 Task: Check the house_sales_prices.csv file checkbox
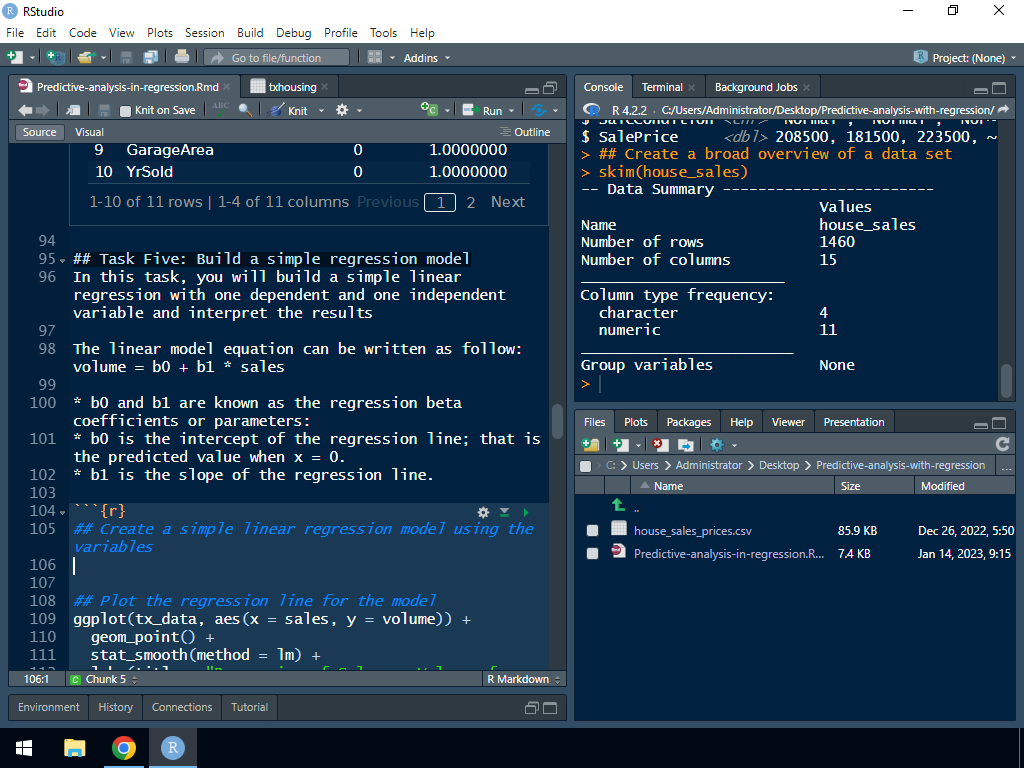pos(592,531)
